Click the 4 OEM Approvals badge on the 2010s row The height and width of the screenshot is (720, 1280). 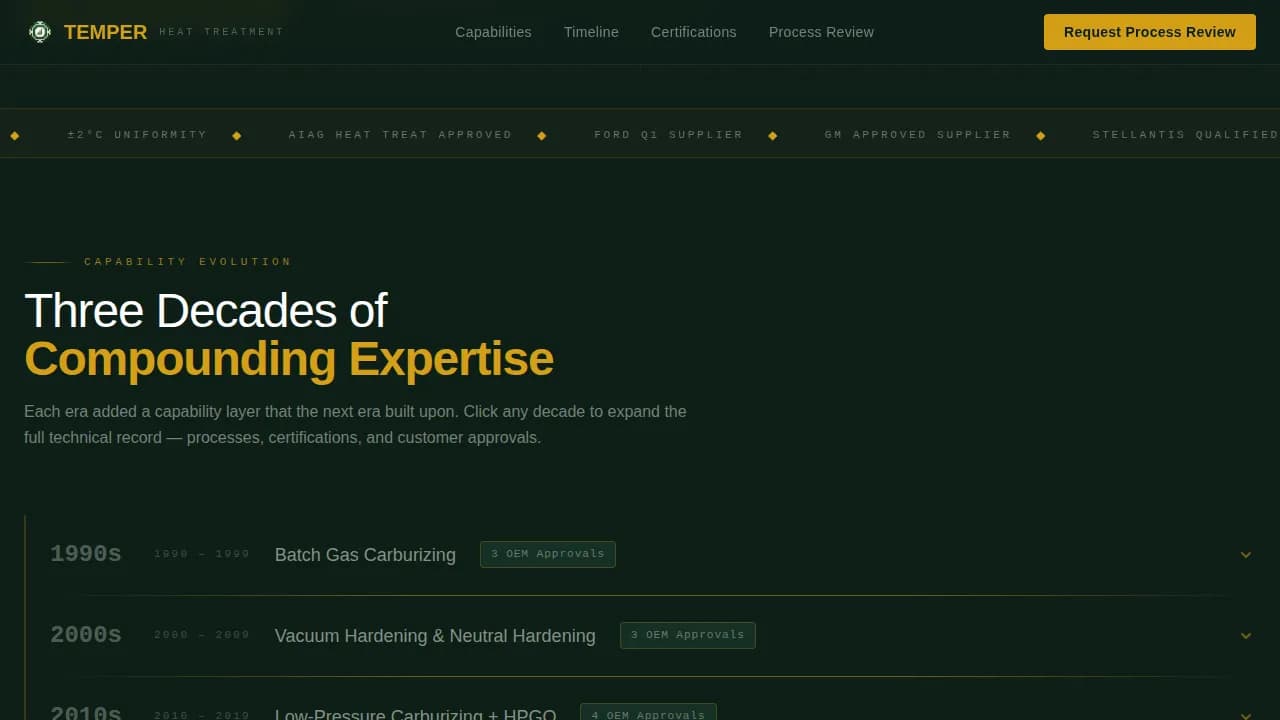click(x=648, y=714)
